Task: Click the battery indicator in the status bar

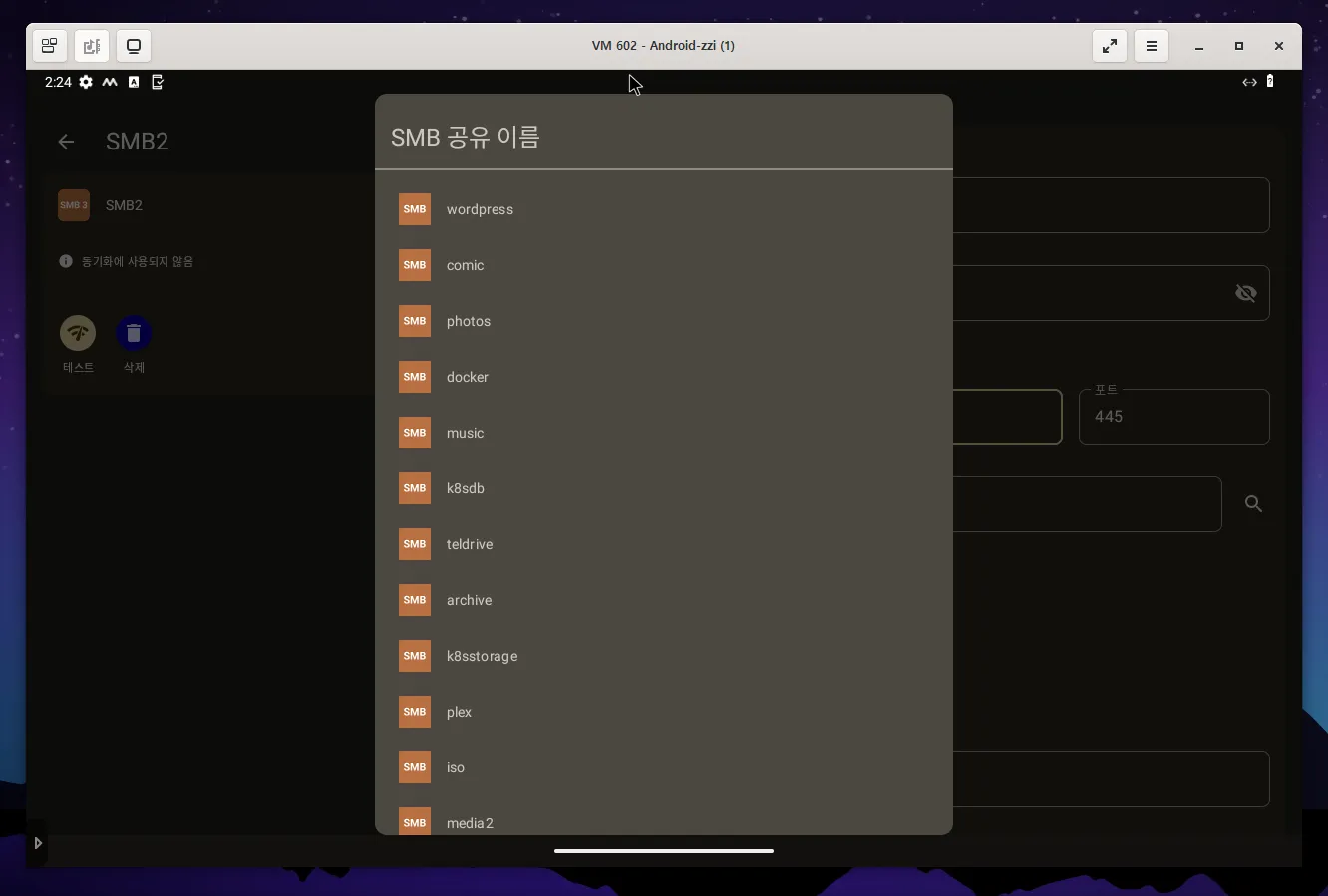Action: pos(1271,82)
